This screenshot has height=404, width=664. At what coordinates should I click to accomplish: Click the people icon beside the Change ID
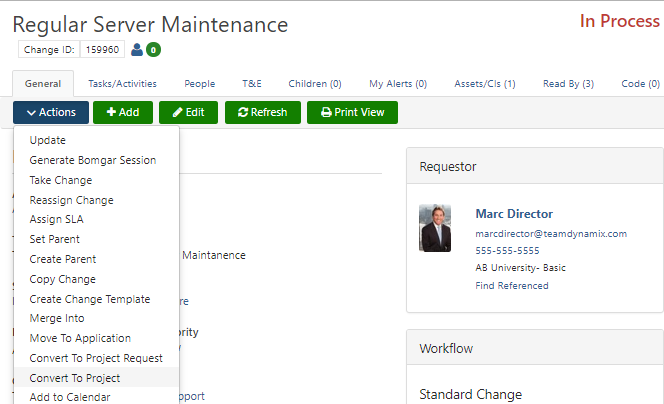pos(137,49)
